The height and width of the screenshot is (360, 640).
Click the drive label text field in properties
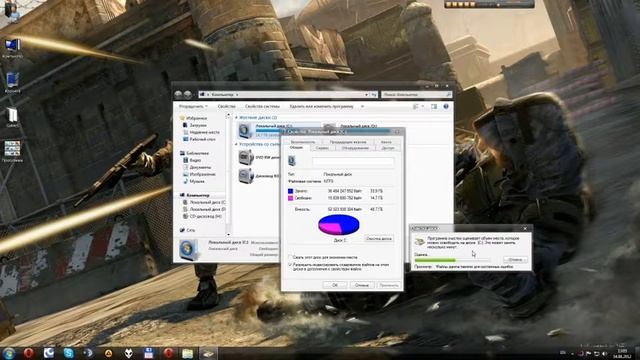(353, 162)
